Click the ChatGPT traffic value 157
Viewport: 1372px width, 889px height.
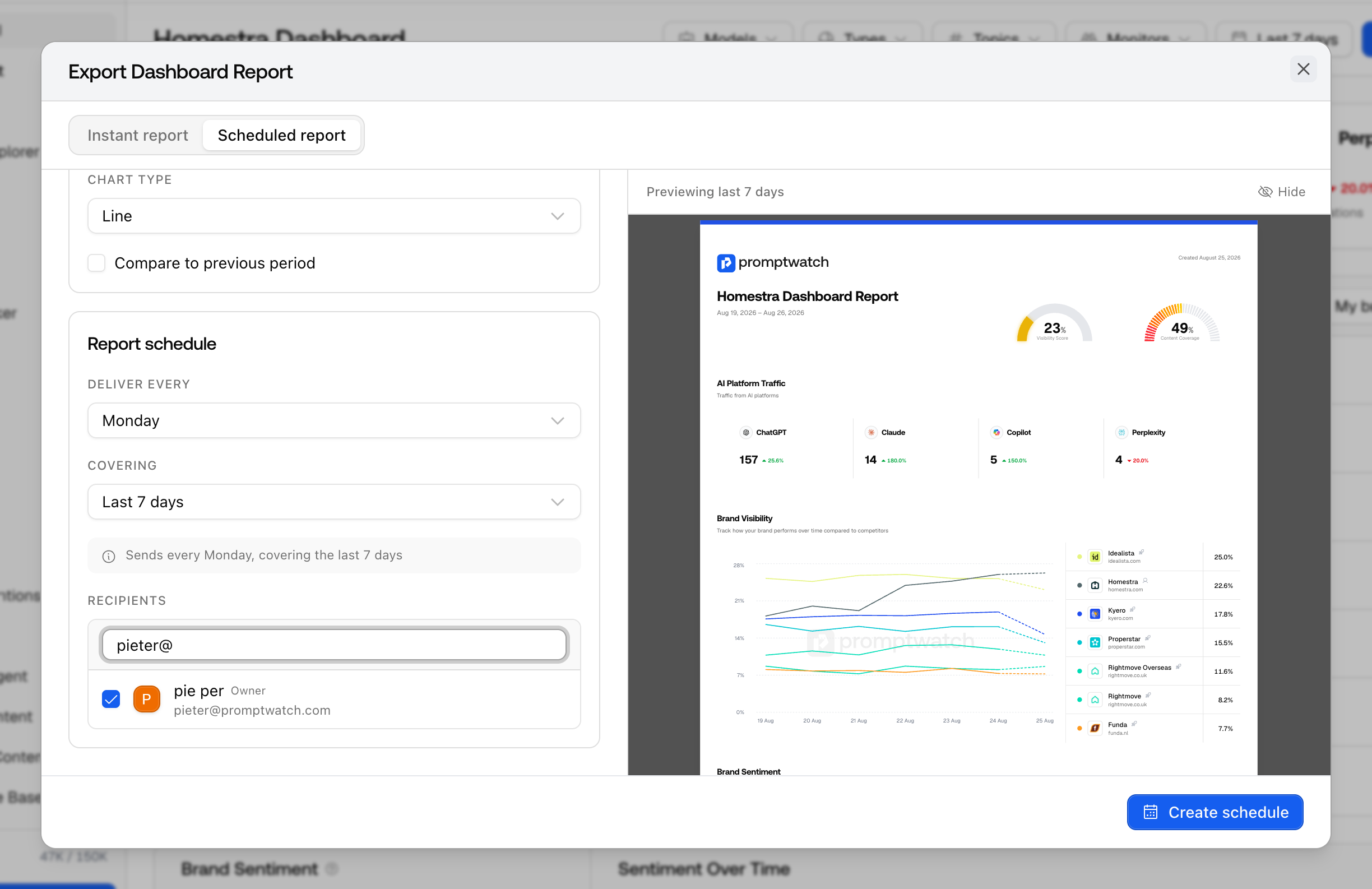pyautogui.click(x=748, y=460)
